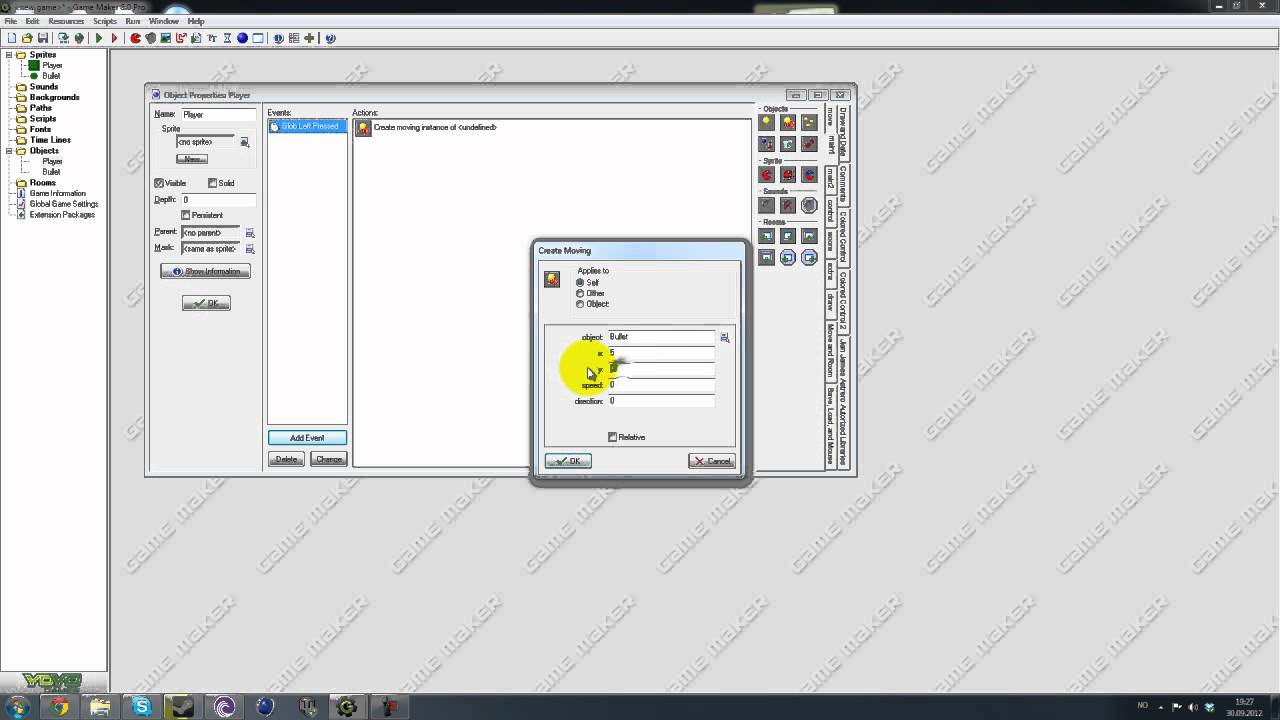Open the Parent chooser dropdown icon
The image size is (1280, 720).
(x=250, y=233)
